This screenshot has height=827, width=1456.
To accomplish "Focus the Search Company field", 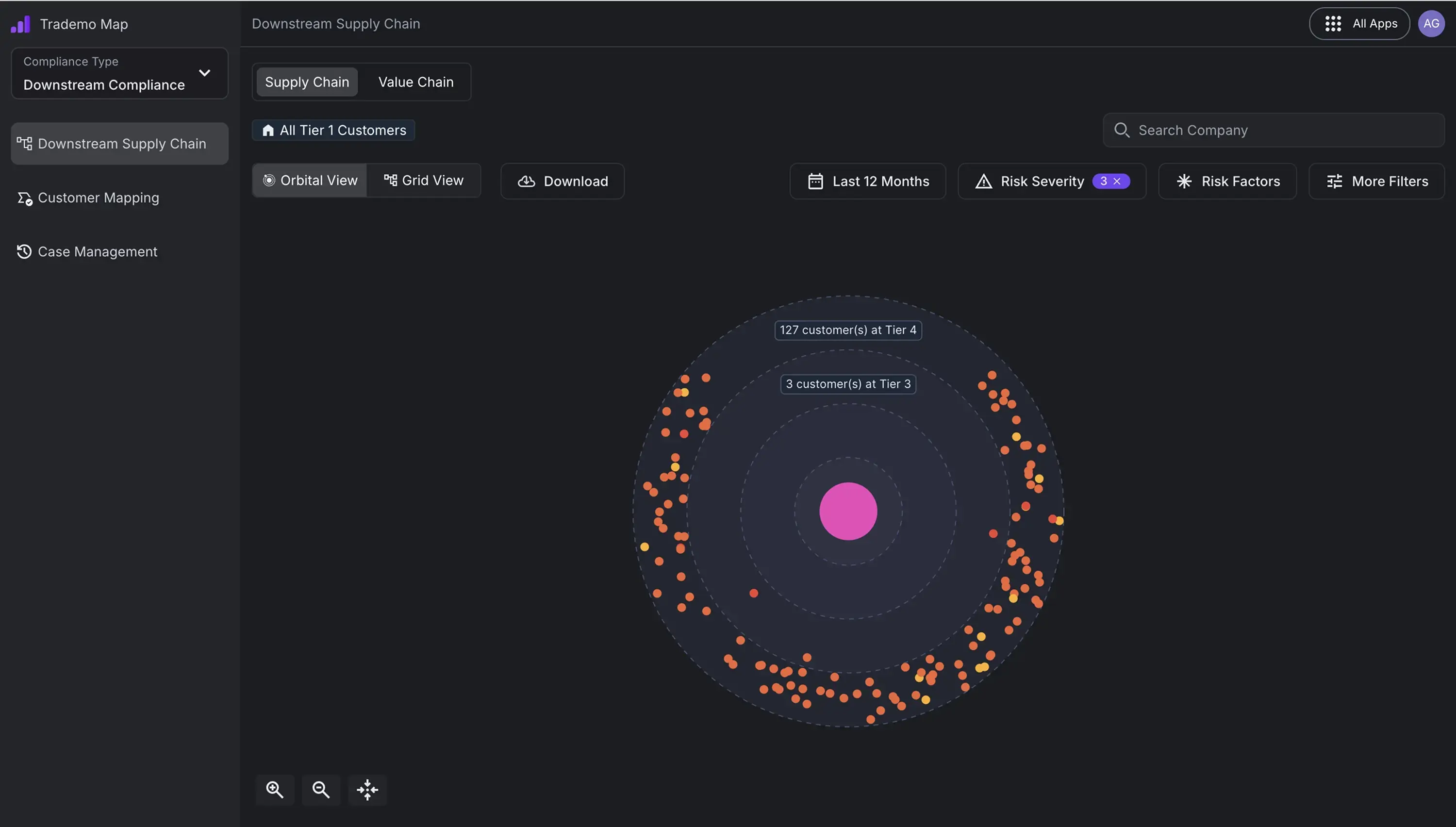I will (x=1274, y=130).
